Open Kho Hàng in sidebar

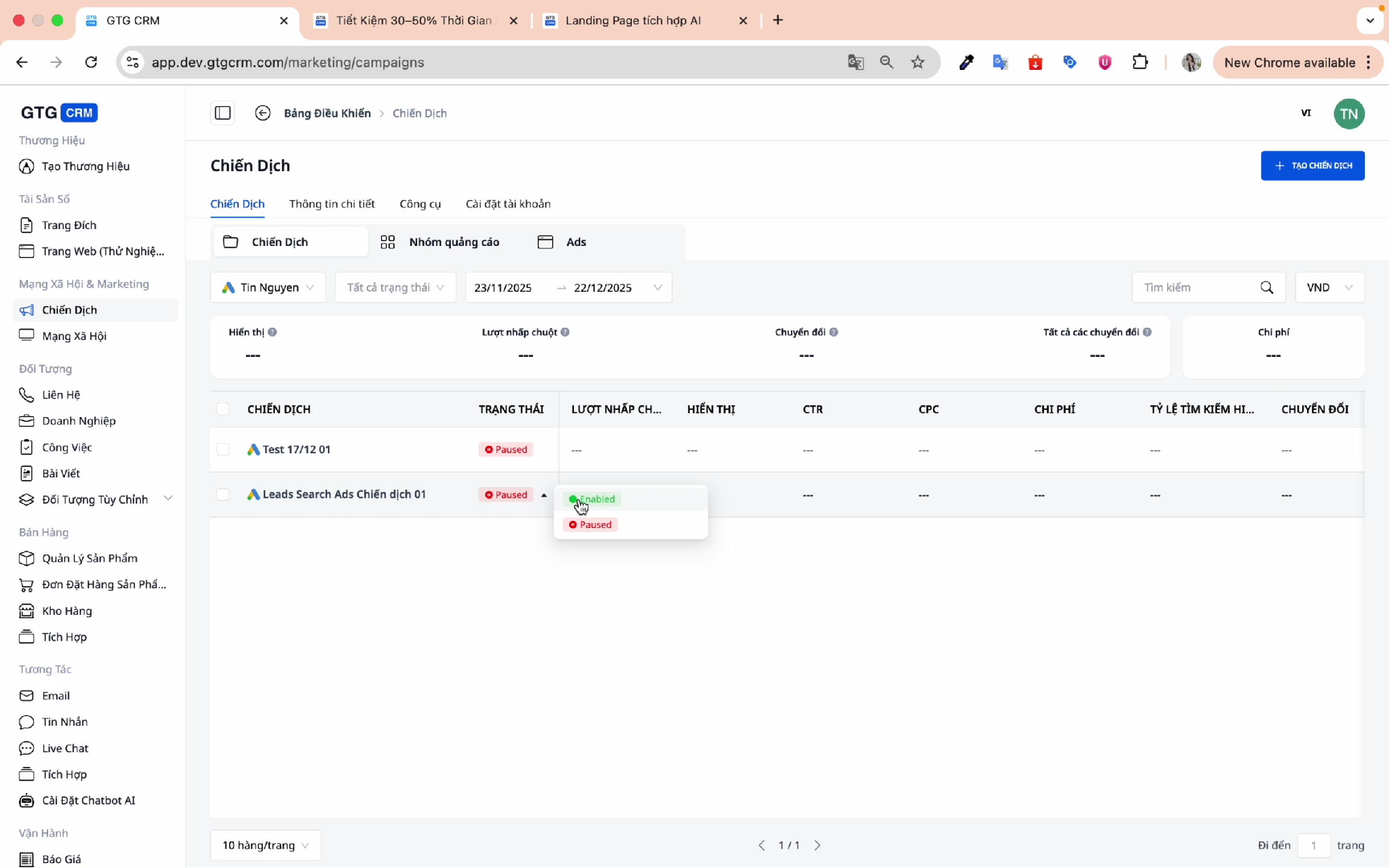click(67, 611)
